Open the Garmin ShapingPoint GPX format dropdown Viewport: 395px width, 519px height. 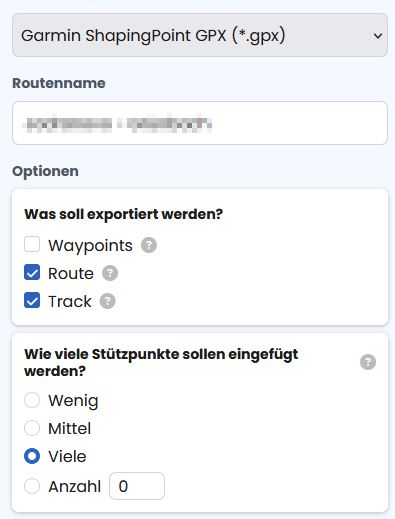[x=200, y=35]
